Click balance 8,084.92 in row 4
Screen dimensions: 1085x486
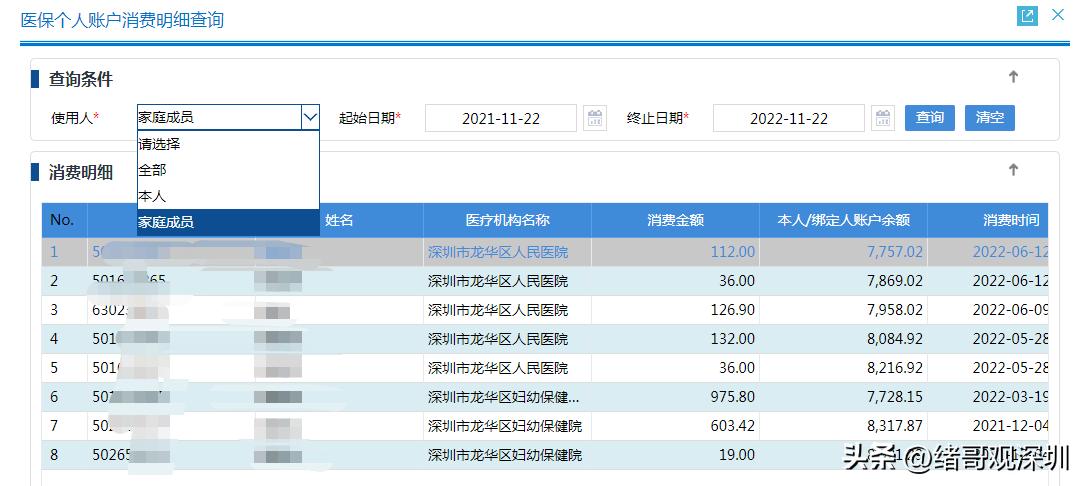895,339
